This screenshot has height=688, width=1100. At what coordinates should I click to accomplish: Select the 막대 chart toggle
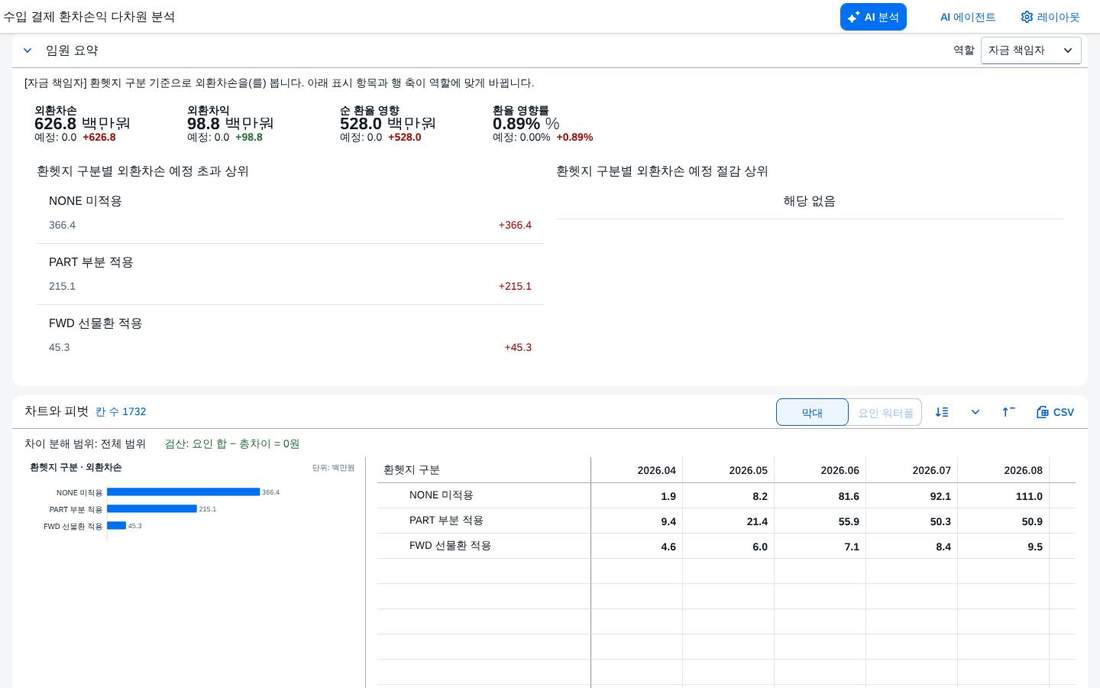[x=812, y=412]
